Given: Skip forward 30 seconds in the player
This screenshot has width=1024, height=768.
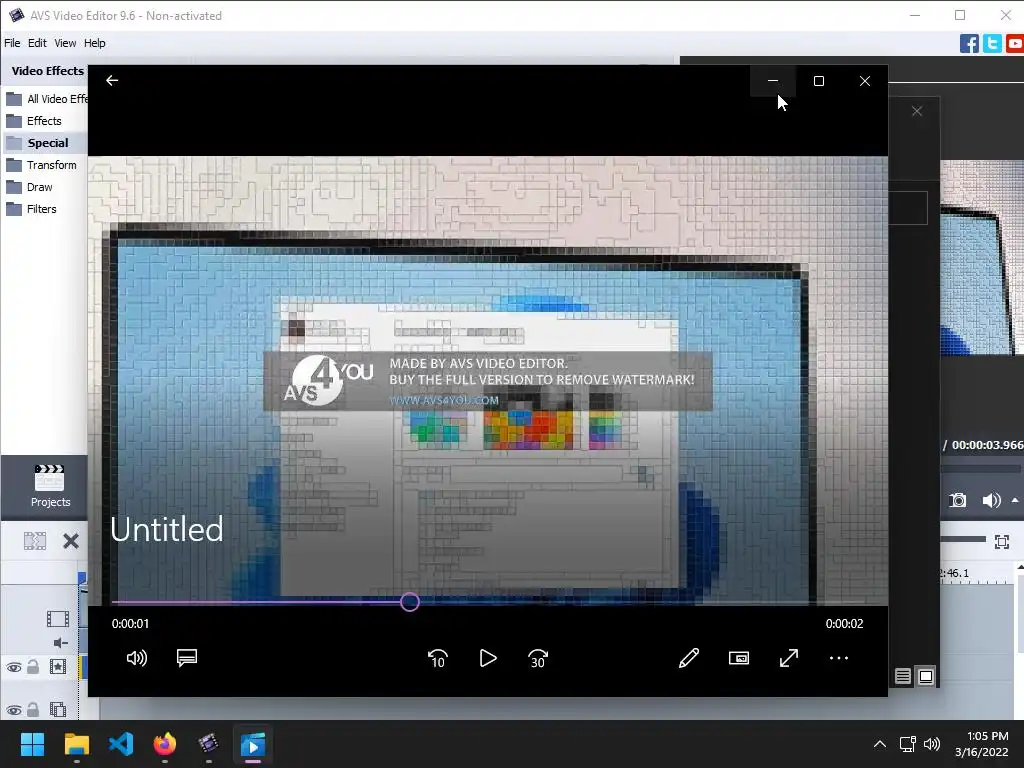Looking at the screenshot, I should point(538,658).
